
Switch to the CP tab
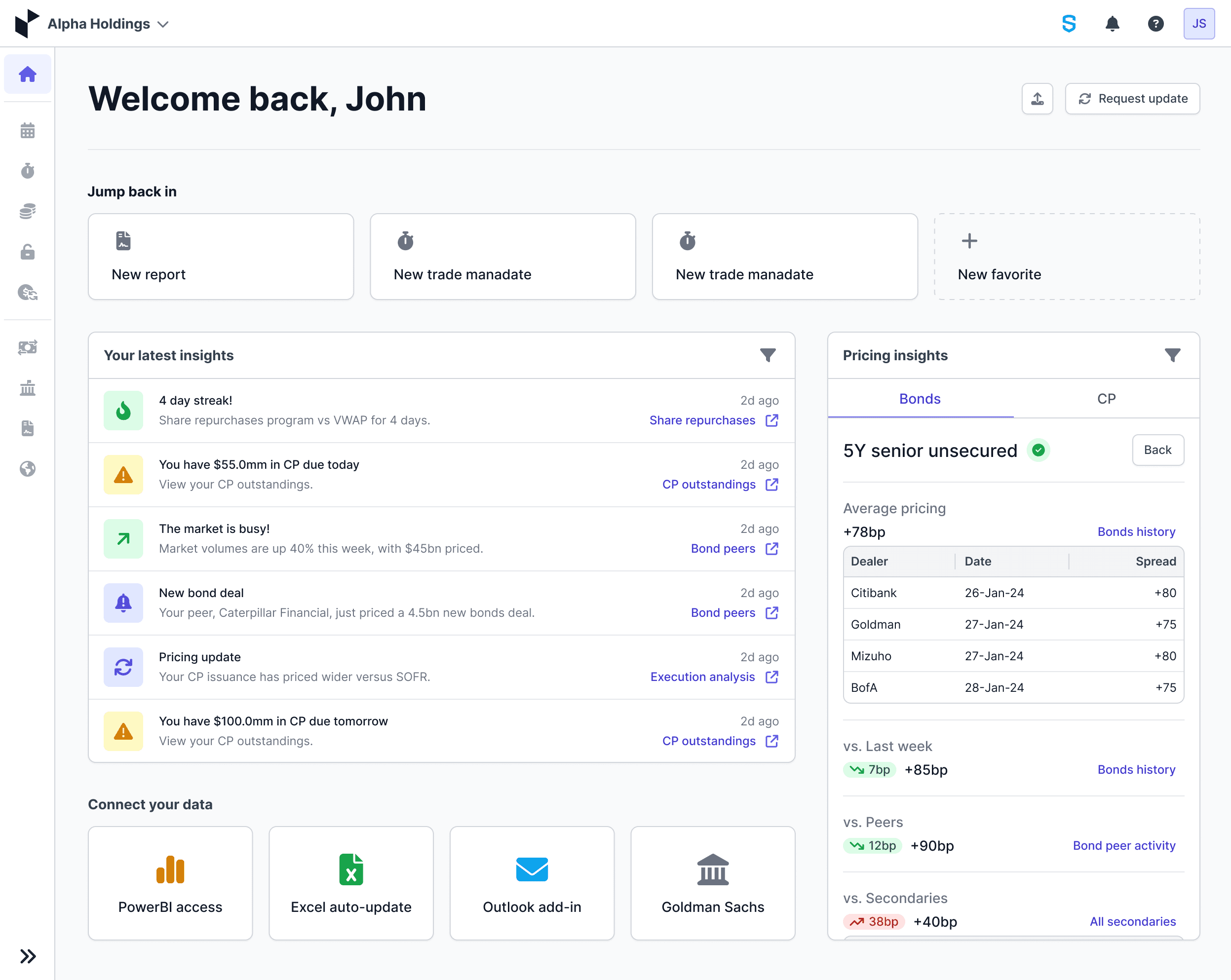pyautogui.click(x=1106, y=398)
